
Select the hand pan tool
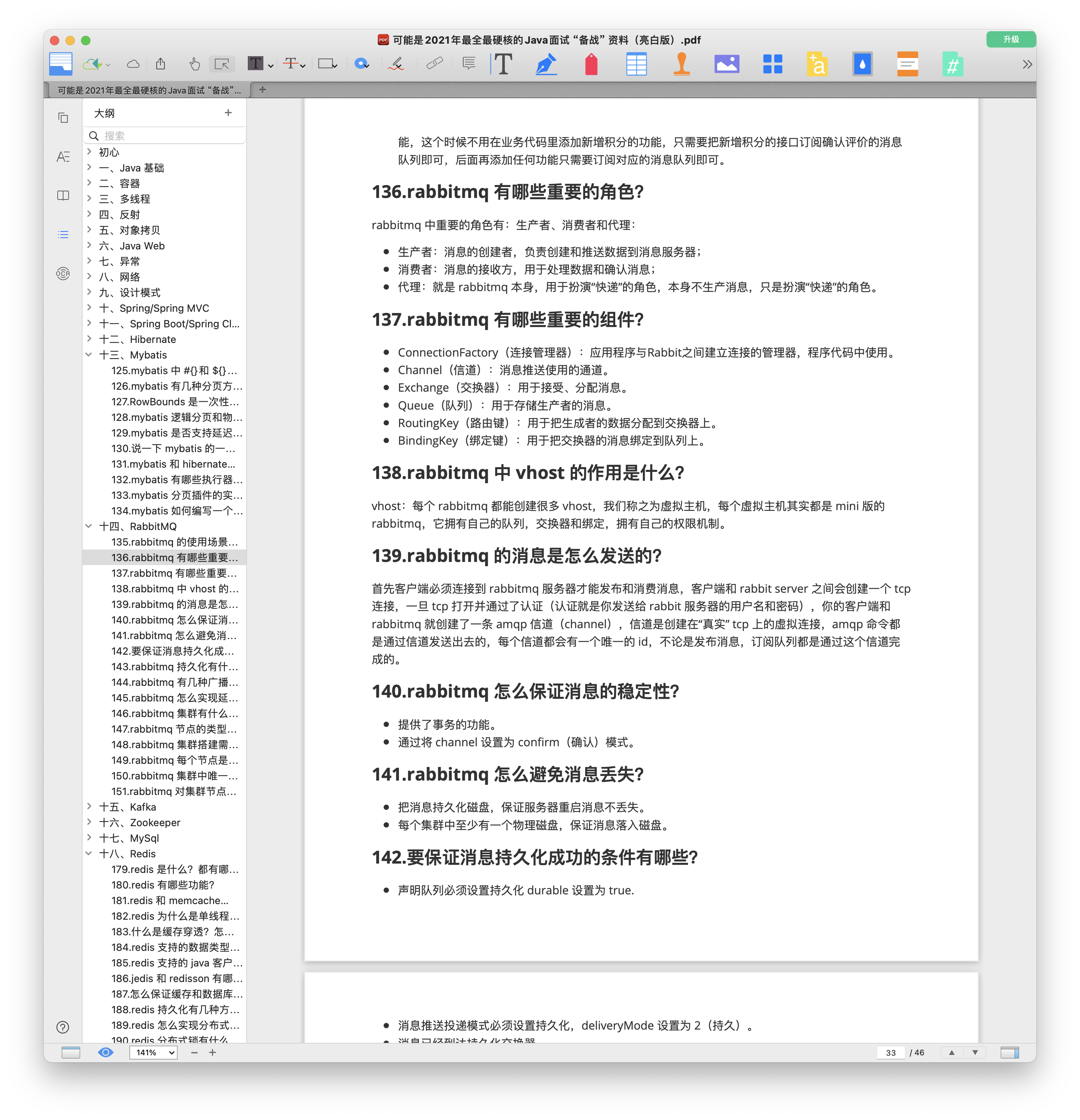(x=194, y=64)
